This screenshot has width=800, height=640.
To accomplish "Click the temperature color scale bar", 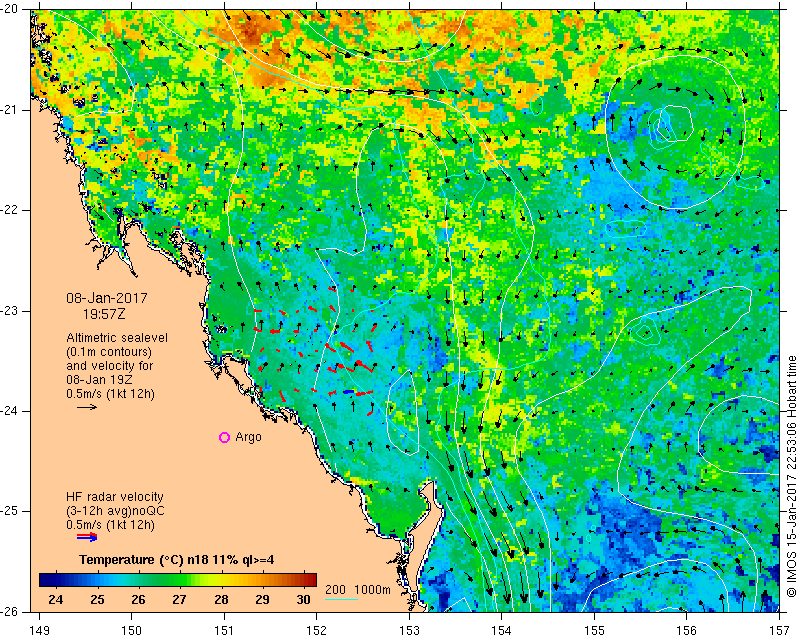I will coord(178,580).
